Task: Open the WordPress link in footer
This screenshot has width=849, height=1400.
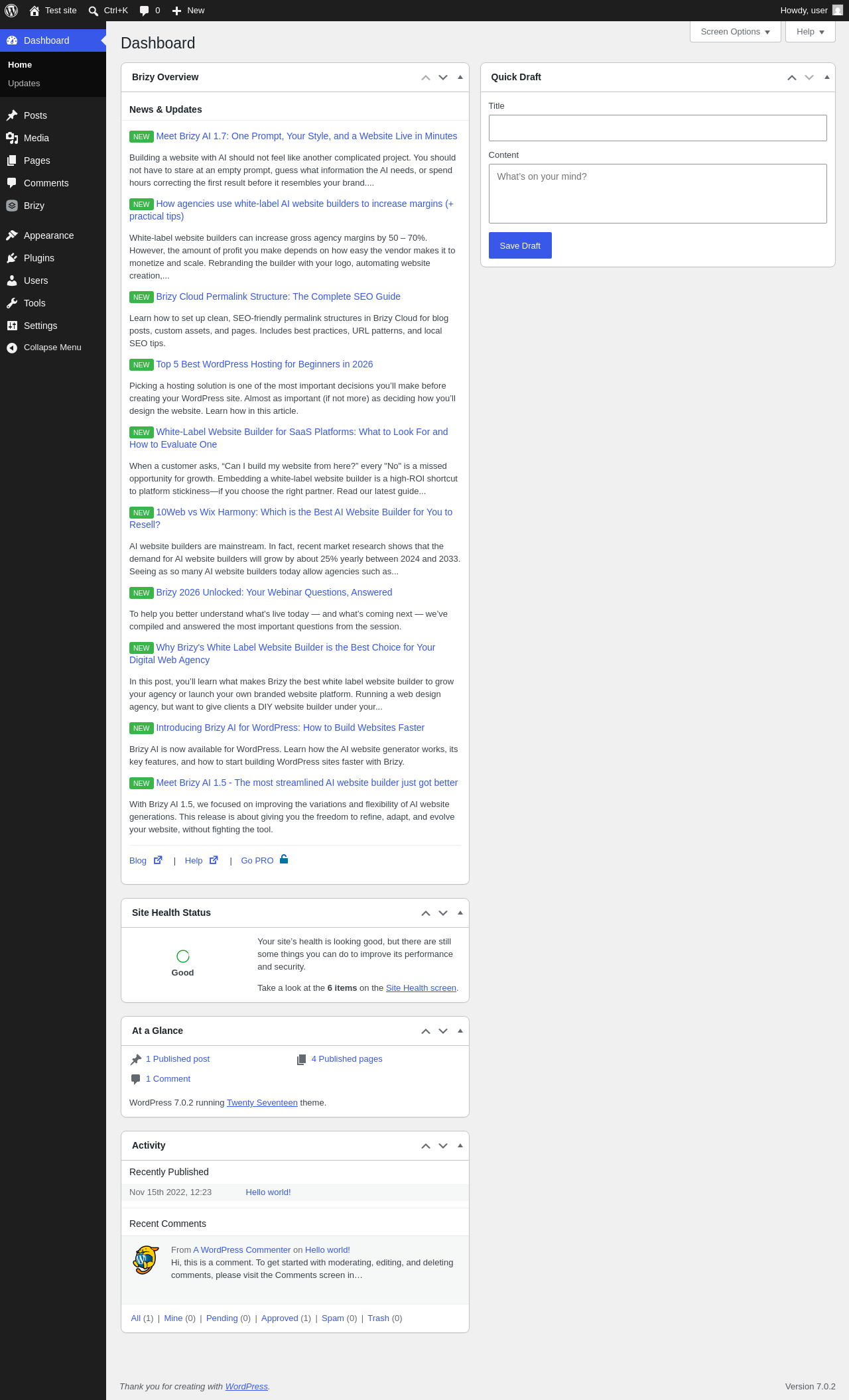Action: point(247,1387)
